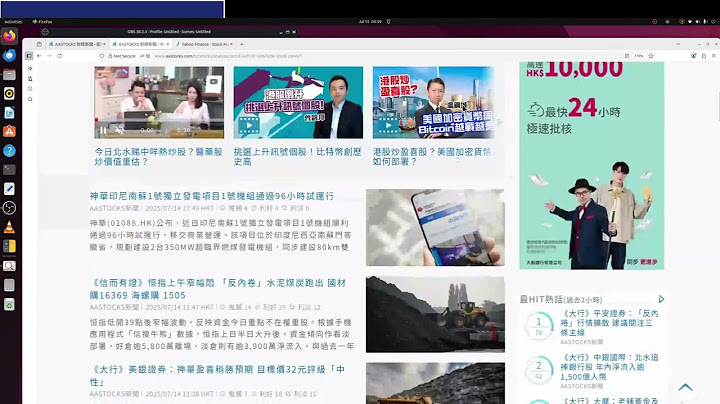Toggle the Firefox sidebar button
Viewport: 720px width, 404px height.
coord(29,56)
